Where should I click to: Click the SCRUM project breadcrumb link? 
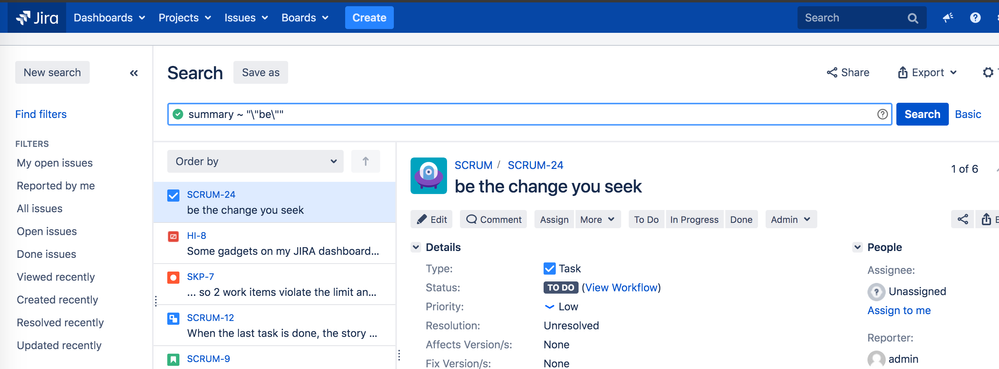tap(473, 166)
